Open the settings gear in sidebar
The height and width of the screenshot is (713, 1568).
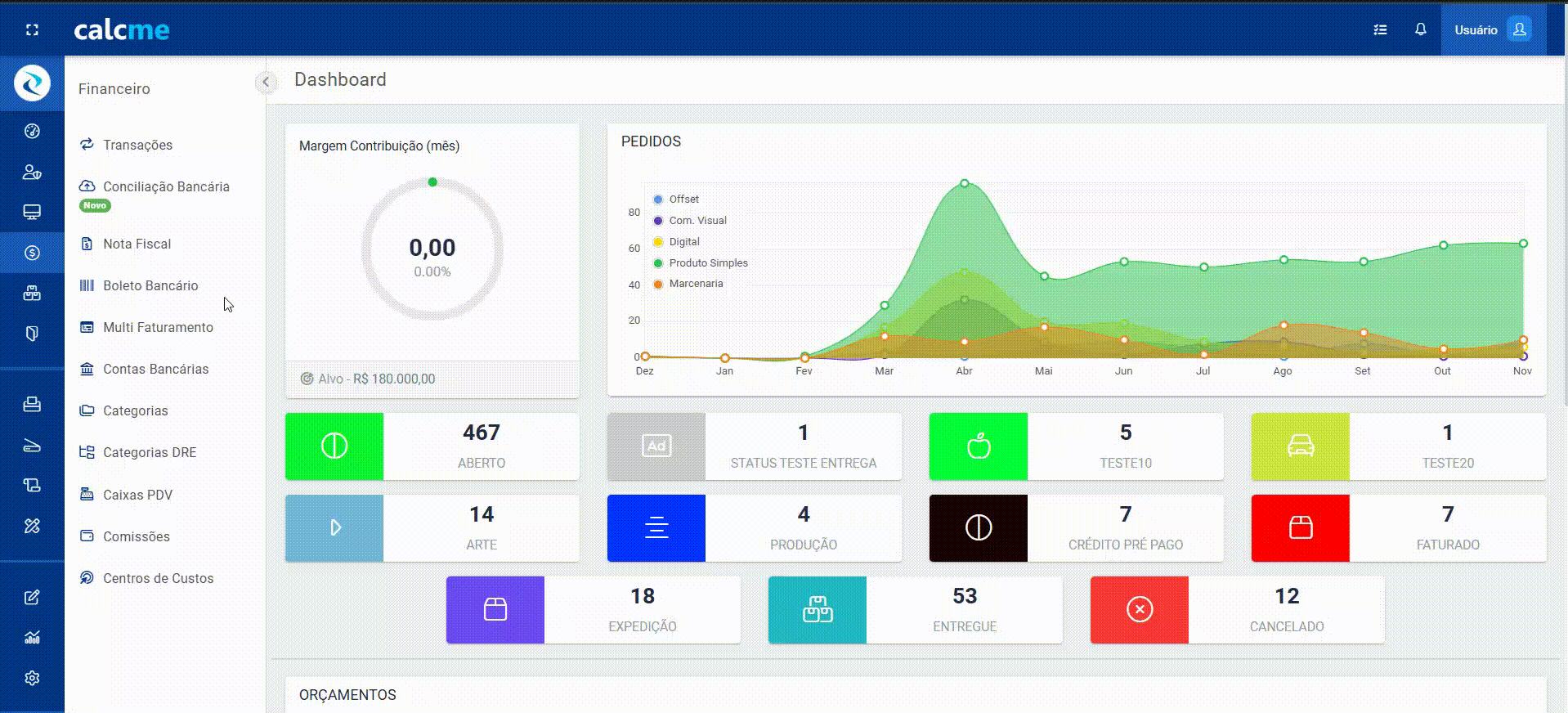point(32,678)
